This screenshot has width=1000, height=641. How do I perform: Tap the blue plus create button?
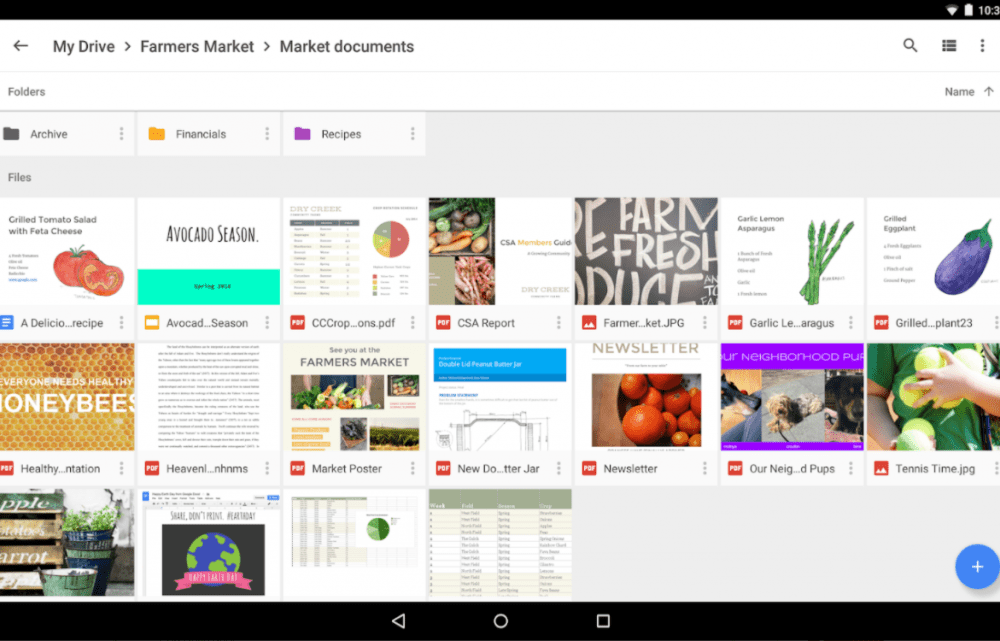click(976, 566)
